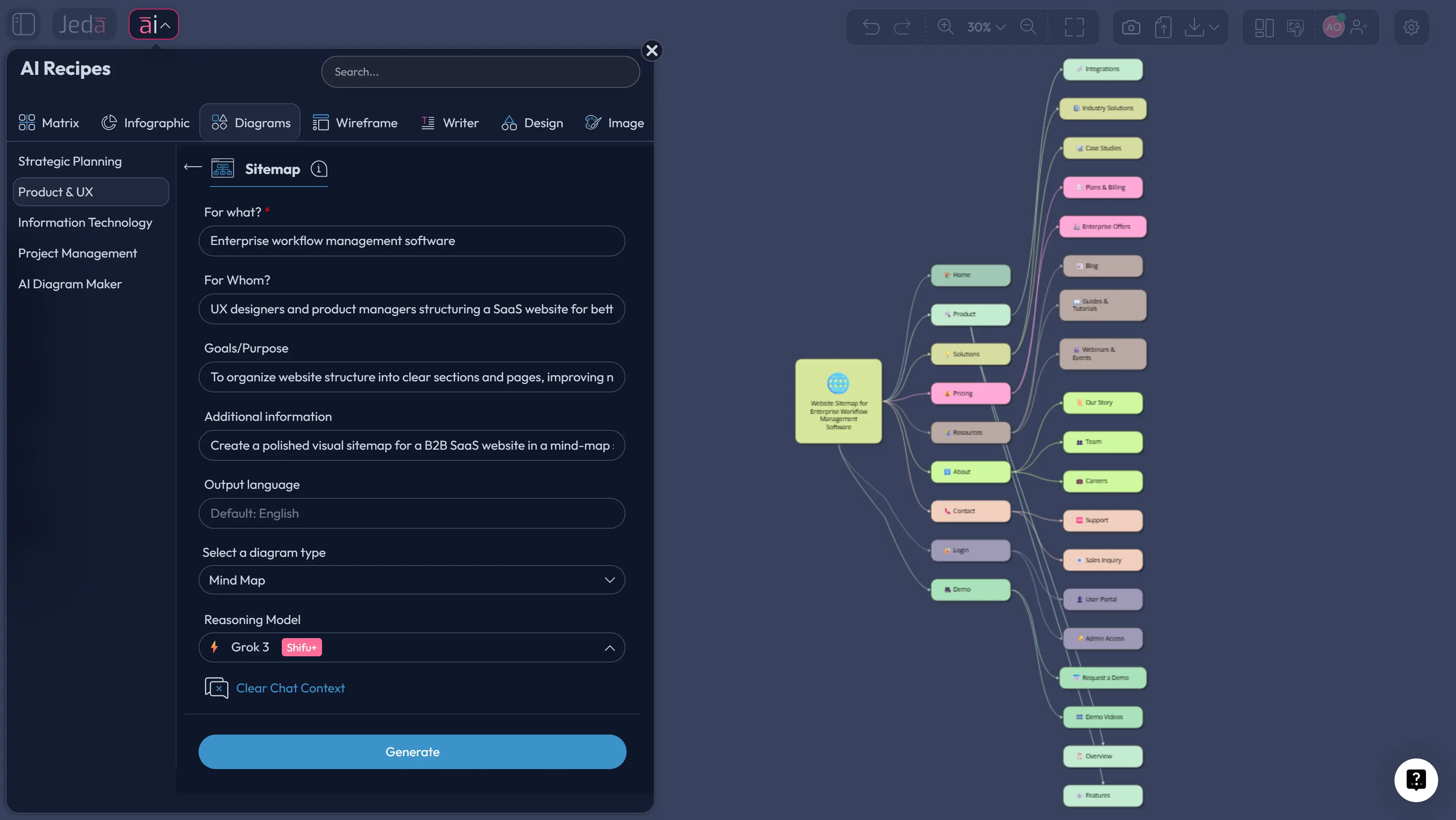Open board Settings via the gear icon

tap(1411, 27)
